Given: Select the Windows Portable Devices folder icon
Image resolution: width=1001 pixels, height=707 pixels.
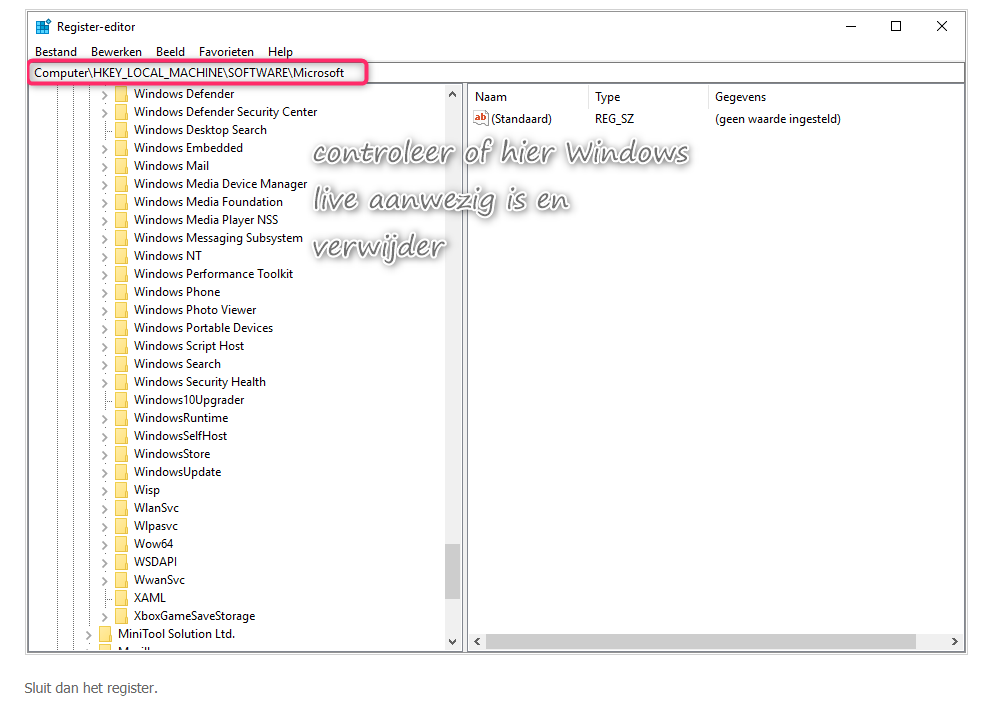Looking at the screenshot, I should (x=121, y=328).
